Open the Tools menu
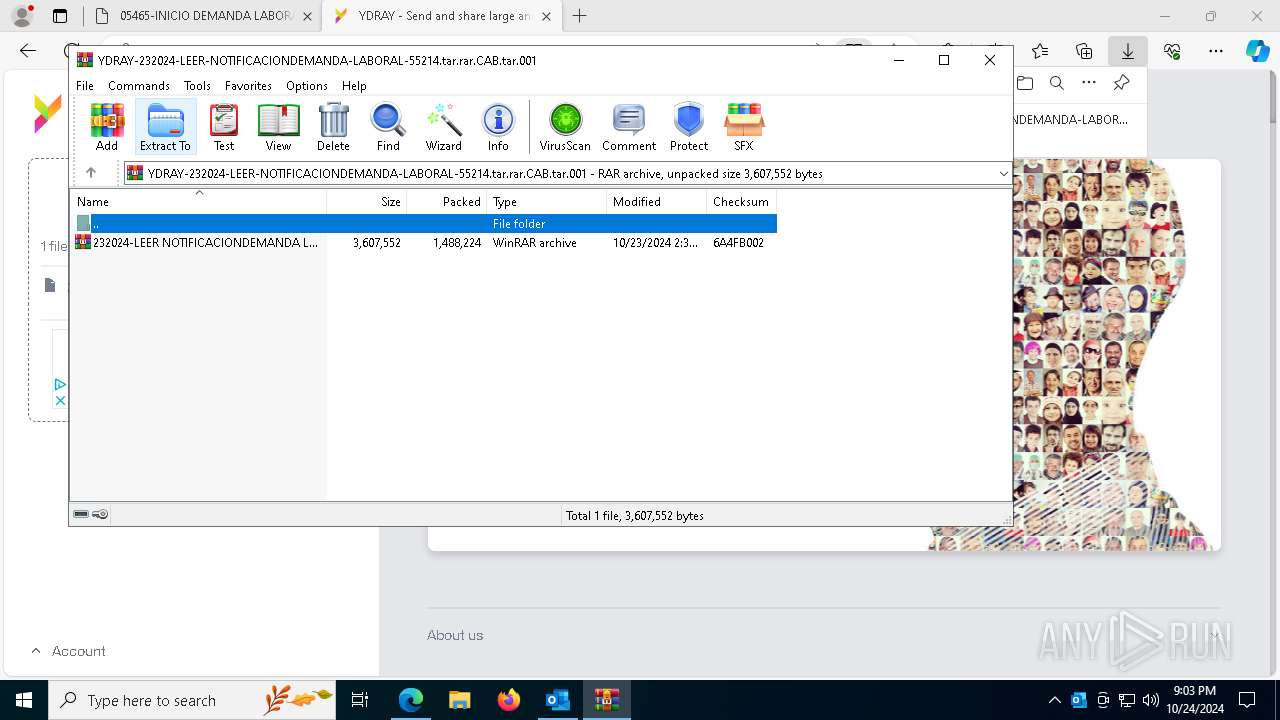This screenshot has width=1280, height=720. click(x=197, y=86)
